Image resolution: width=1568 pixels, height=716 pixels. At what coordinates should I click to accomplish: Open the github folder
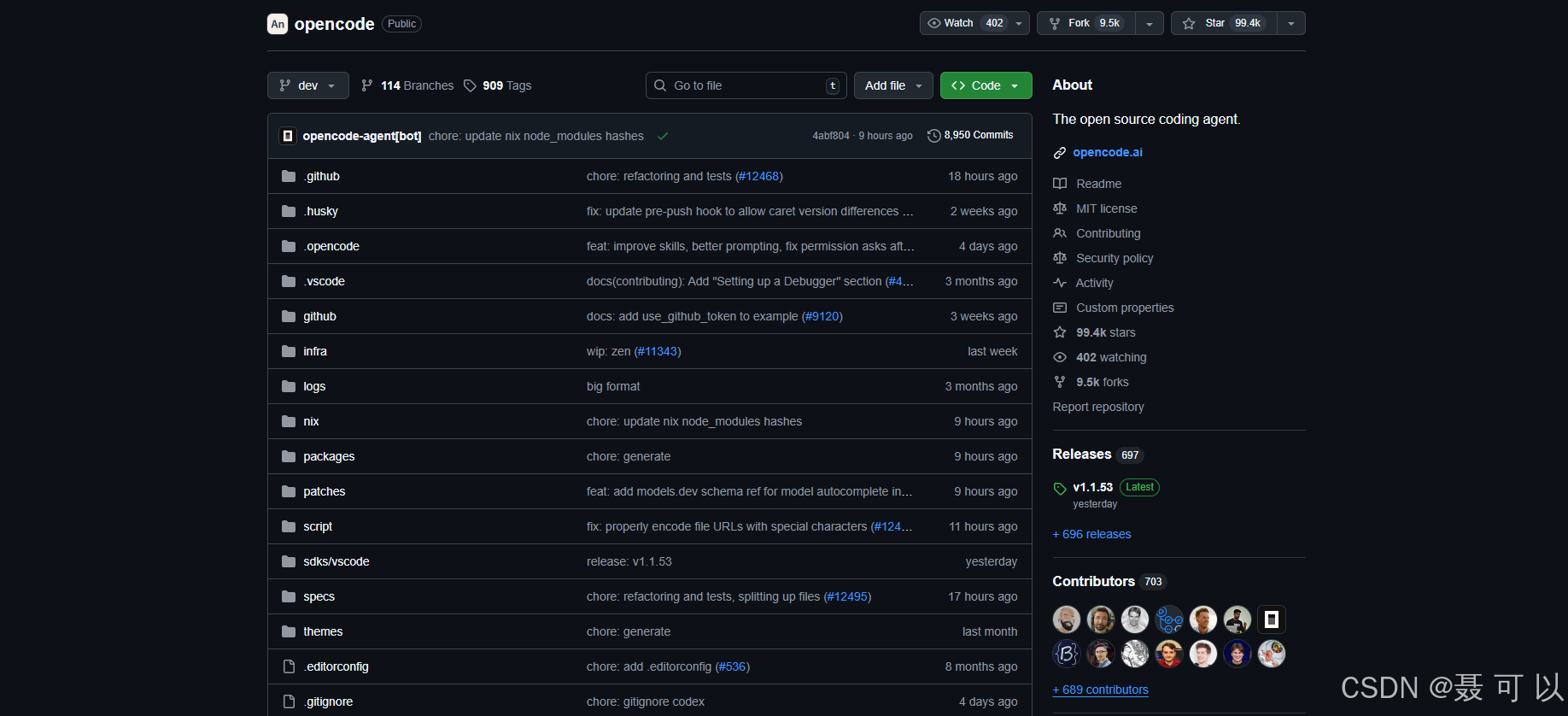click(319, 316)
